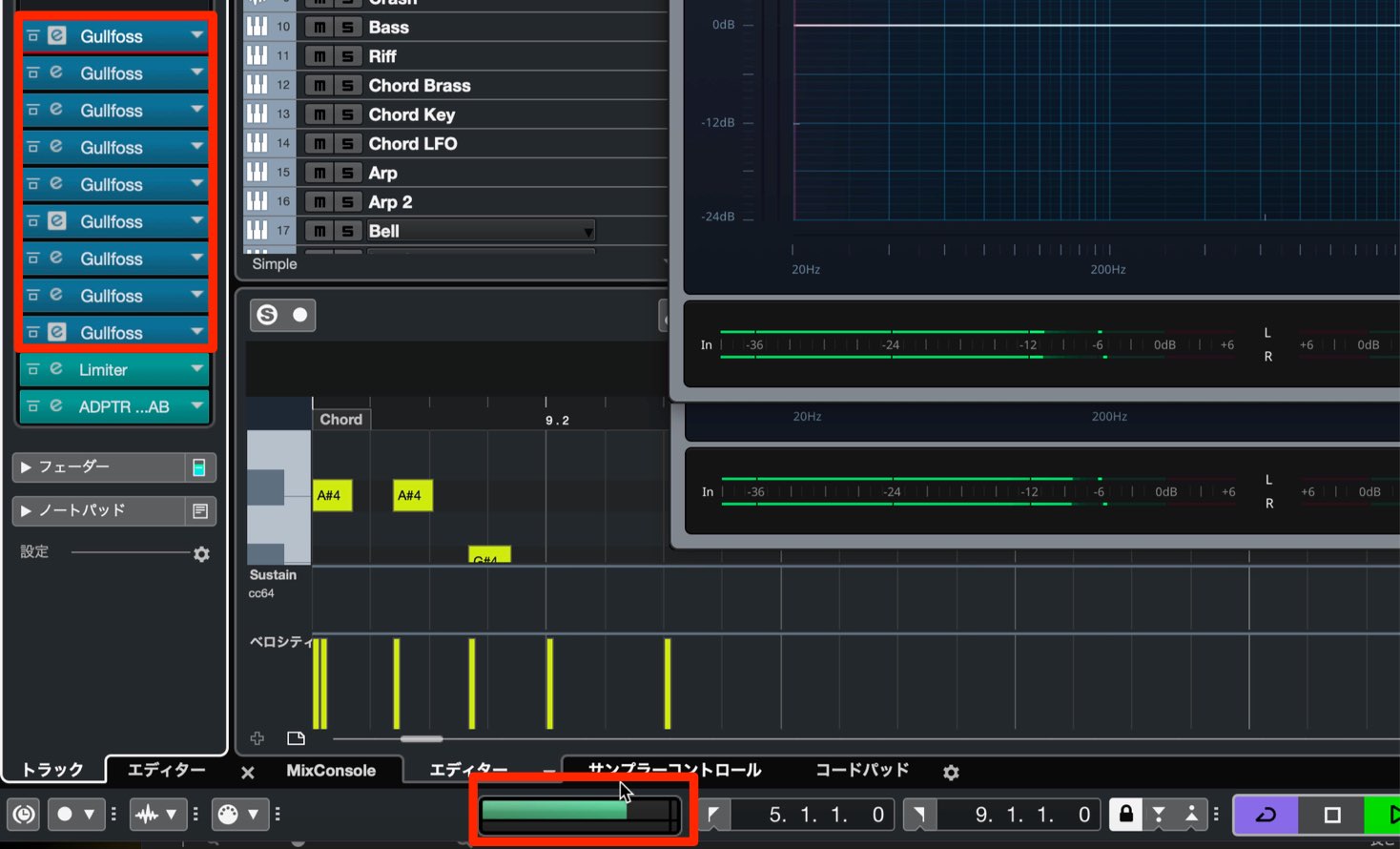Open the Limiter insert dropdown arrow
1400x849 pixels.
click(x=196, y=368)
